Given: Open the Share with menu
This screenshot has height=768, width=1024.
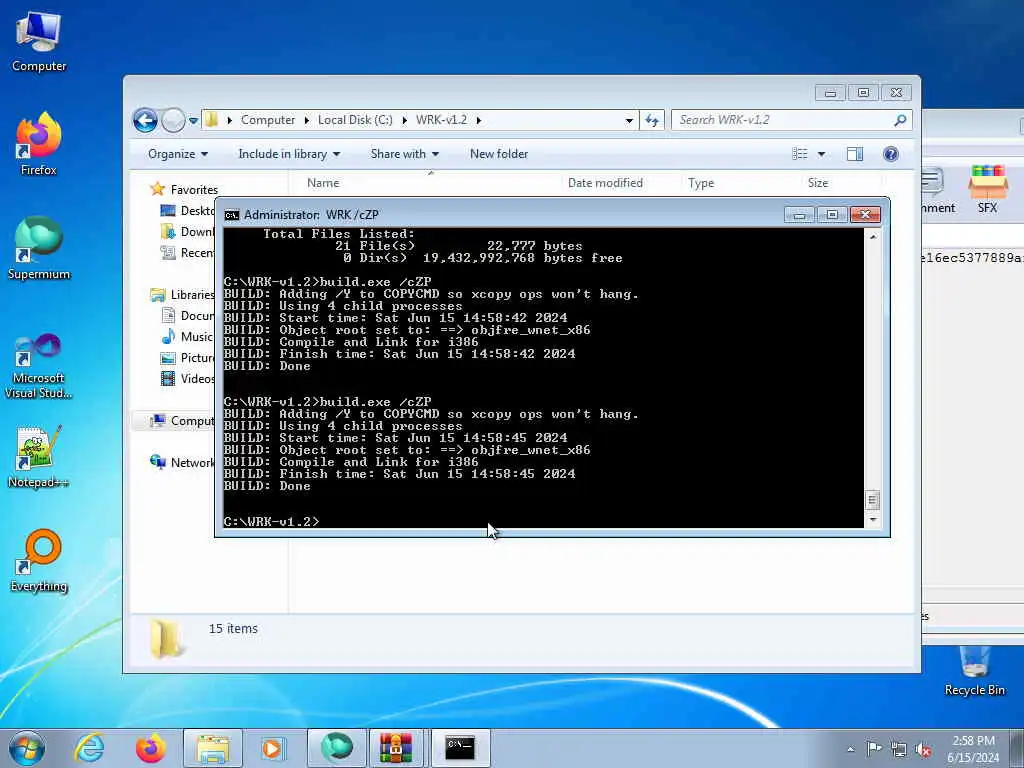Looking at the screenshot, I should coord(405,154).
